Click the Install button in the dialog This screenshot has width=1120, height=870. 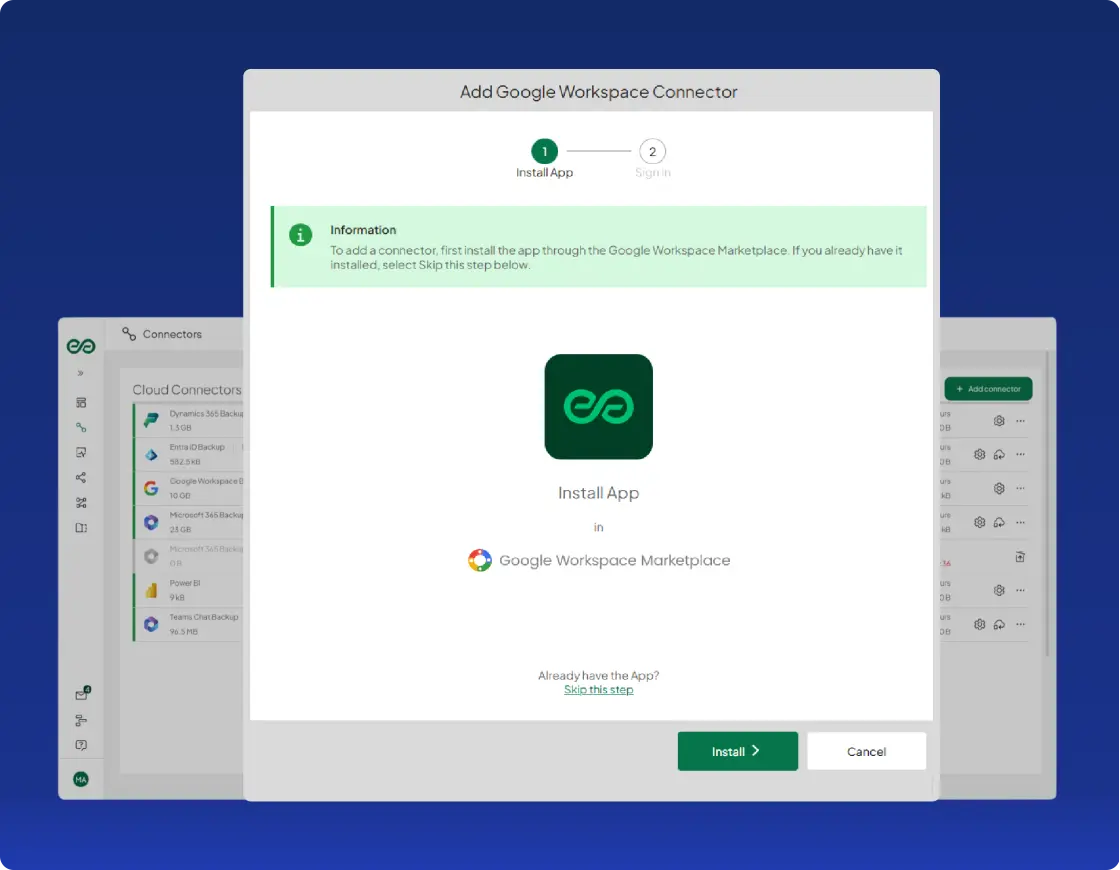(x=737, y=751)
